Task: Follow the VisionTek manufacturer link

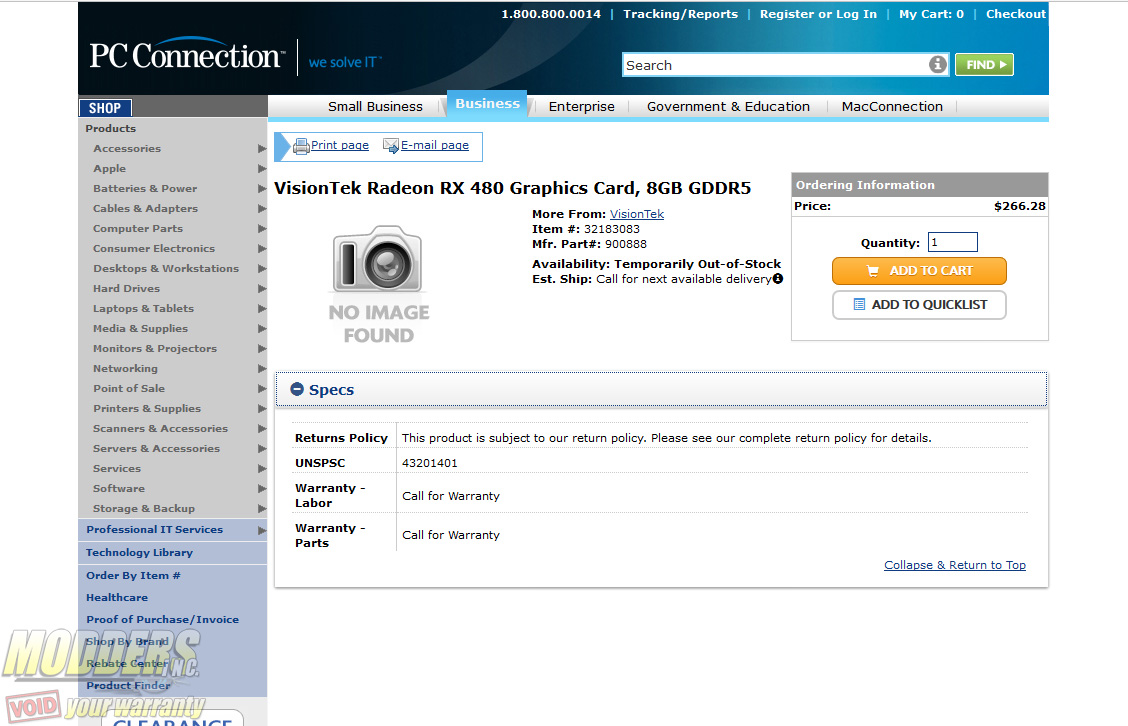Action: click(x=637, y=214)
